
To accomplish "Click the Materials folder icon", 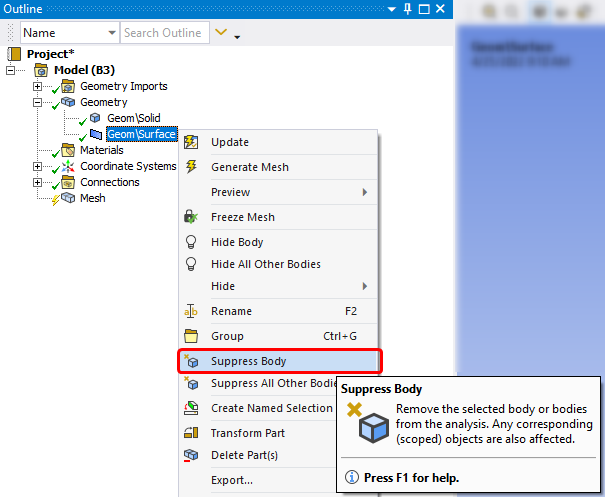I will tap(68, 150).
